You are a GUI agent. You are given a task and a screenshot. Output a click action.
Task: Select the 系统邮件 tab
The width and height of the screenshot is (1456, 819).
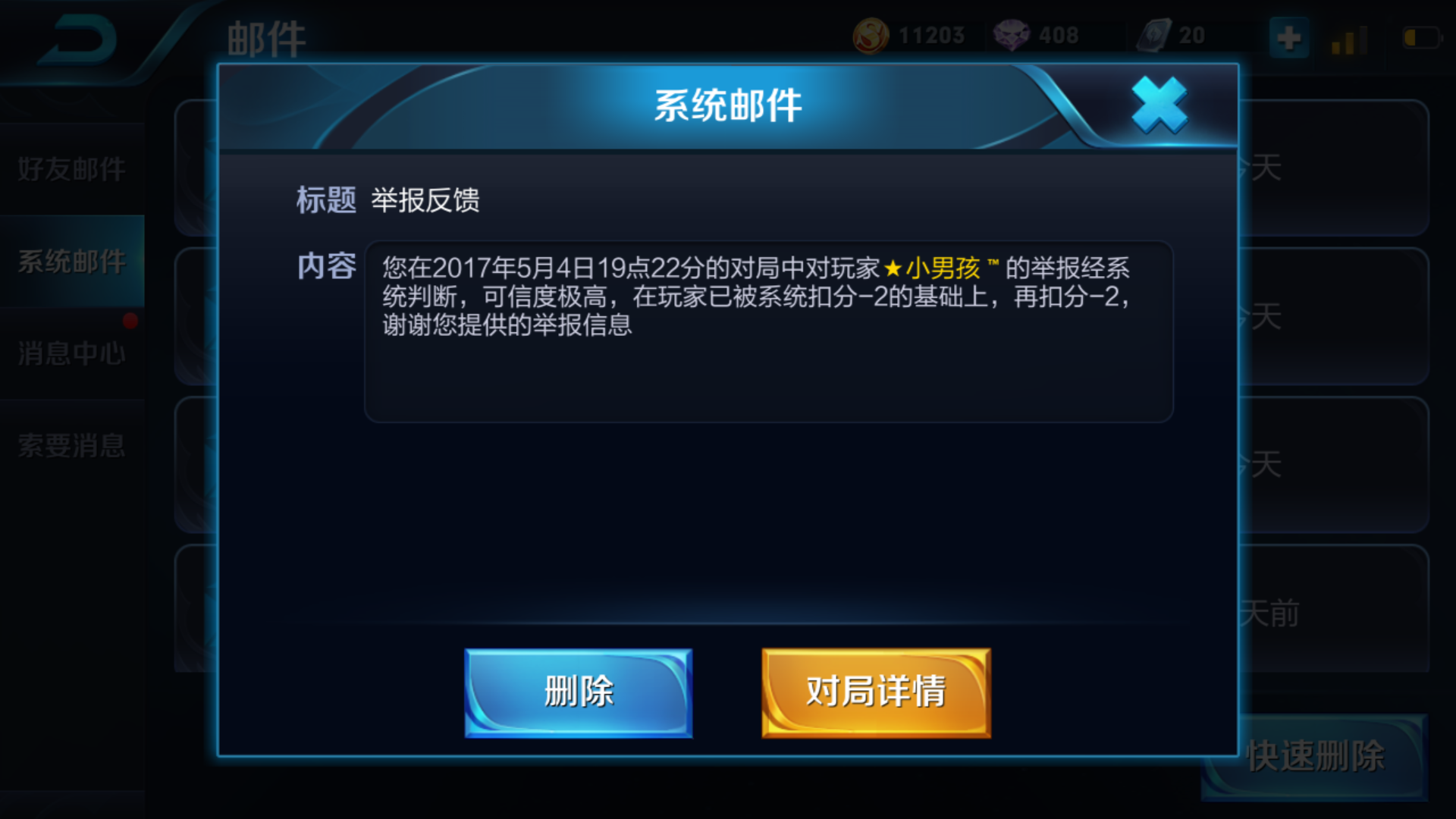(x=72, y=262)
